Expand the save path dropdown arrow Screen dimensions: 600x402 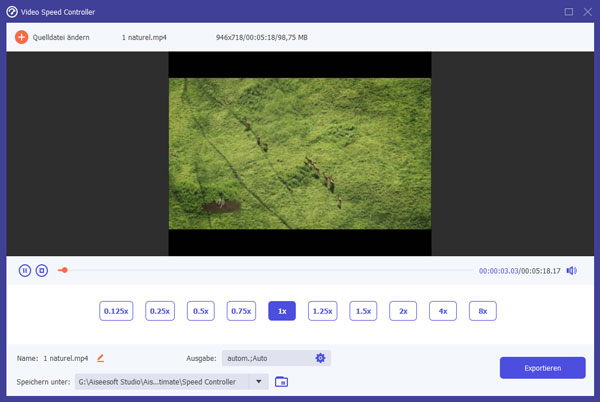pyautogui.click(x=260, y=382)
